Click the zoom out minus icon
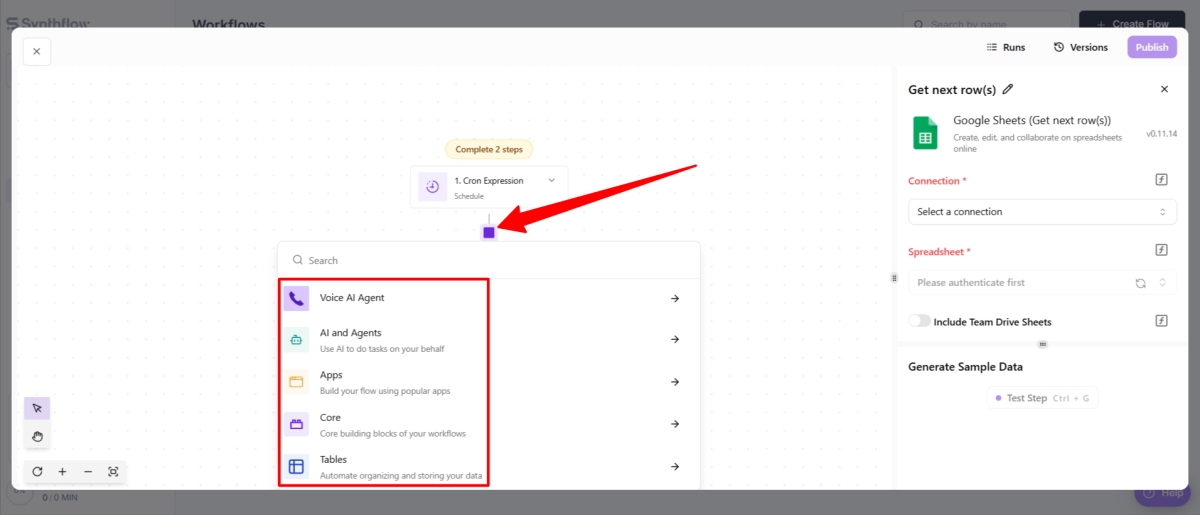 (x=88, y=471)
